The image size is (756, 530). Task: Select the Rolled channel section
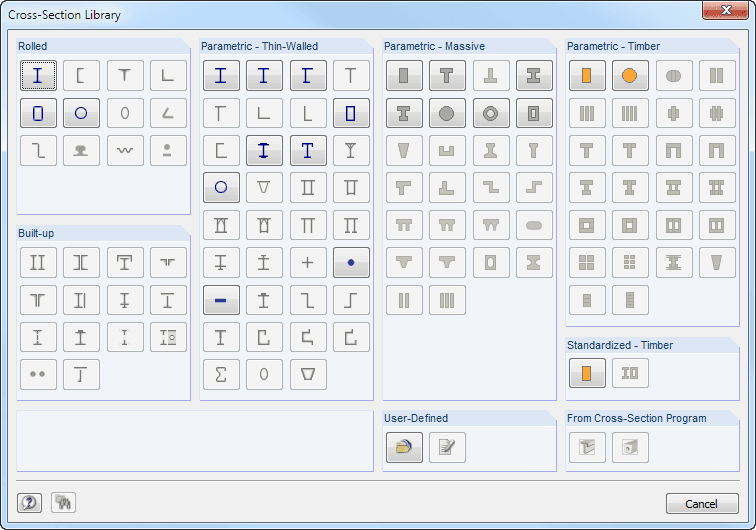click(81, 76)
